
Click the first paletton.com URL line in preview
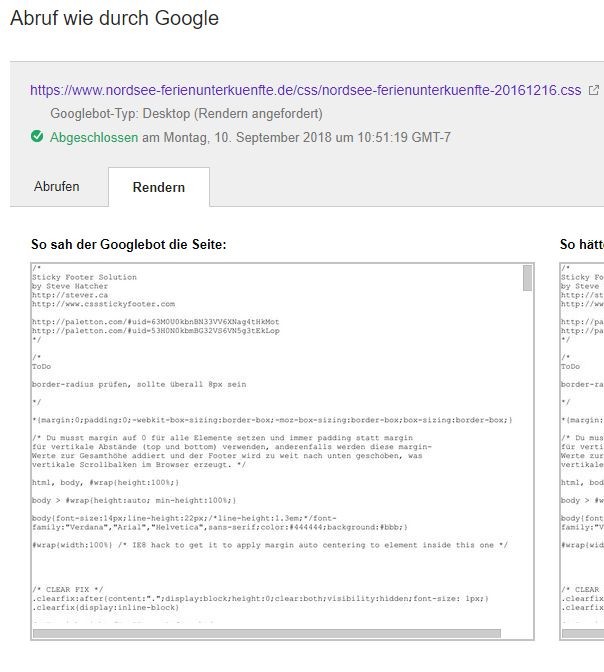point(155,322)
